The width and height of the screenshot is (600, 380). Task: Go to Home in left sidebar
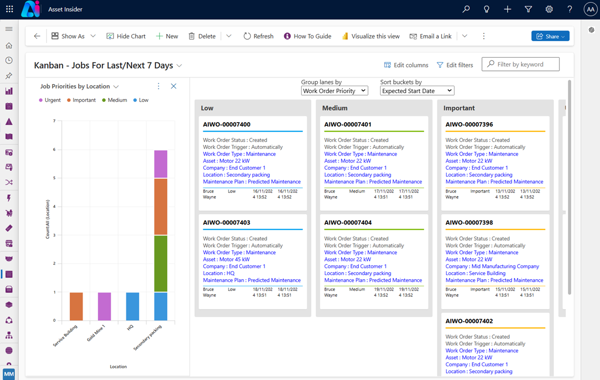[9, 46]
